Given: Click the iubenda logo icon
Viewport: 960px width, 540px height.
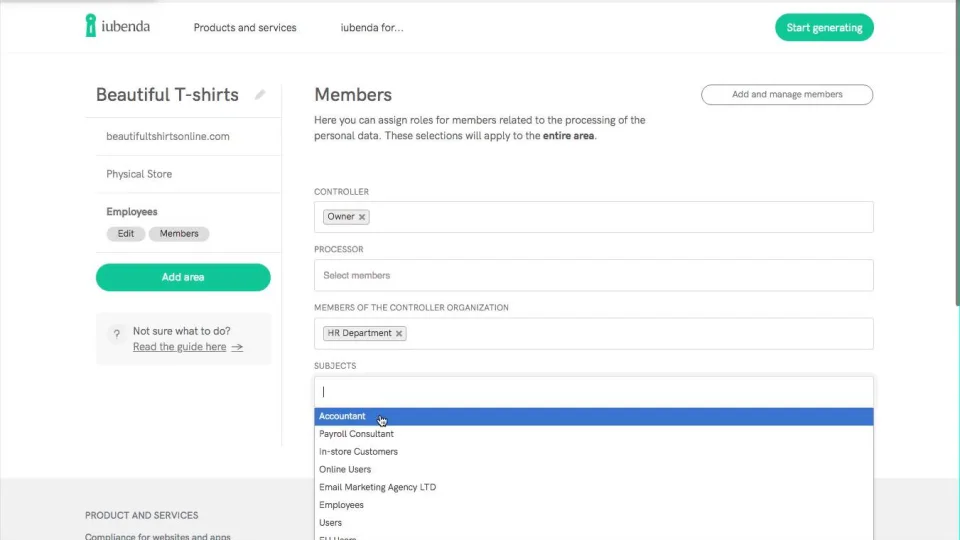Looking at the screenshot, I should point(92,26).
